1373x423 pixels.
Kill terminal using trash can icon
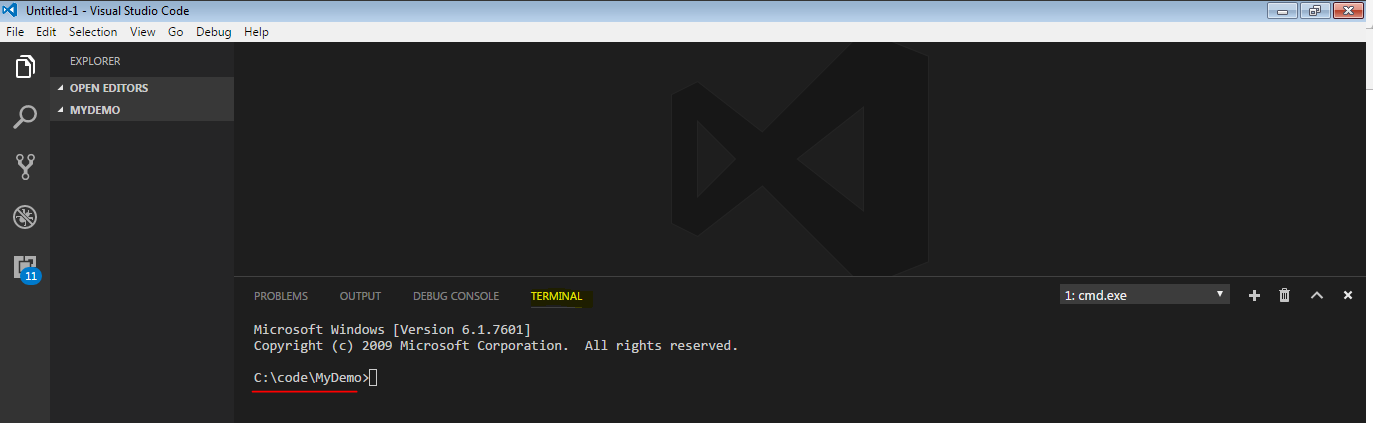[1285, 296]
